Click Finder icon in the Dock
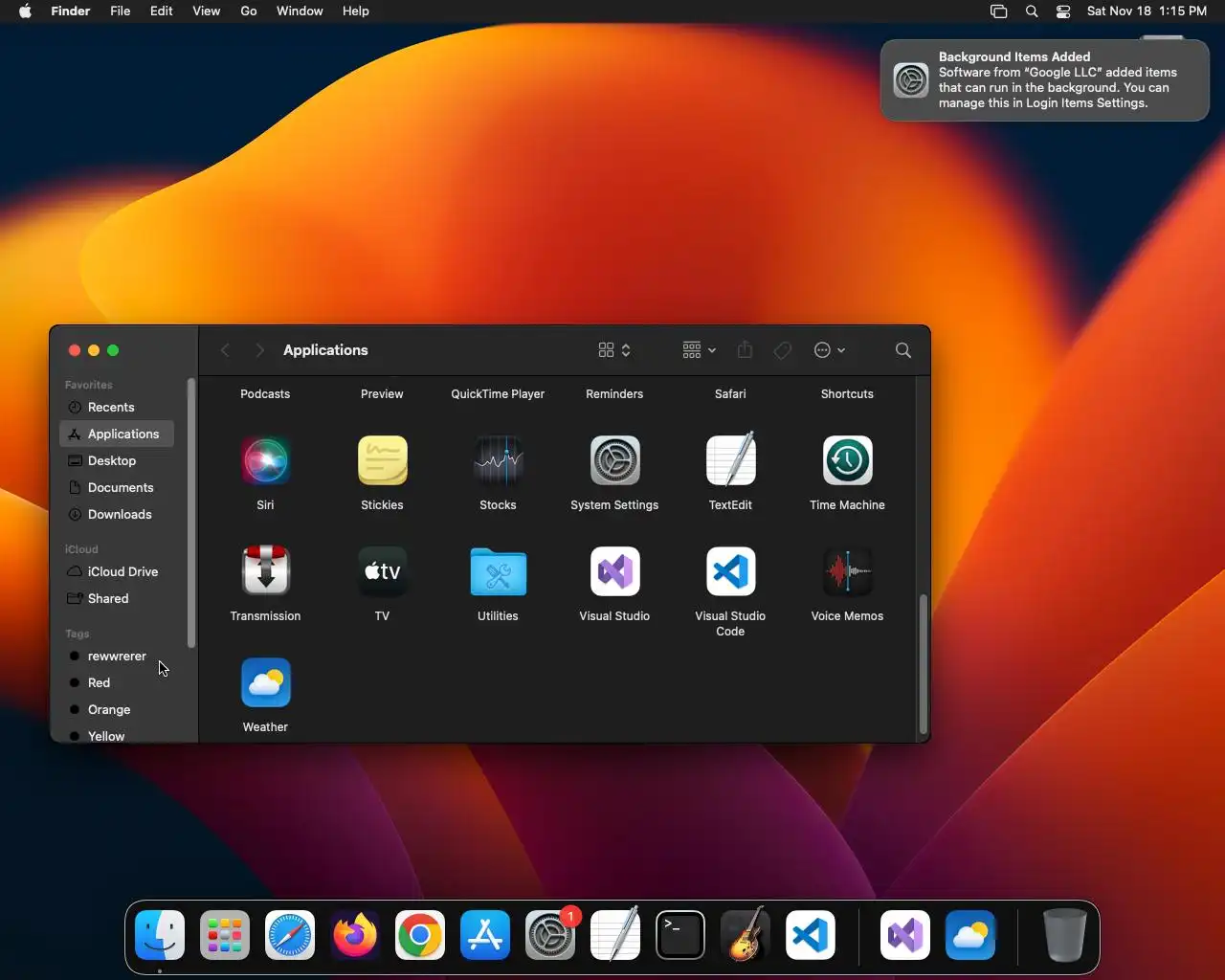Image resolution: width=1225 pixels, height=980 pixels. 160,935
